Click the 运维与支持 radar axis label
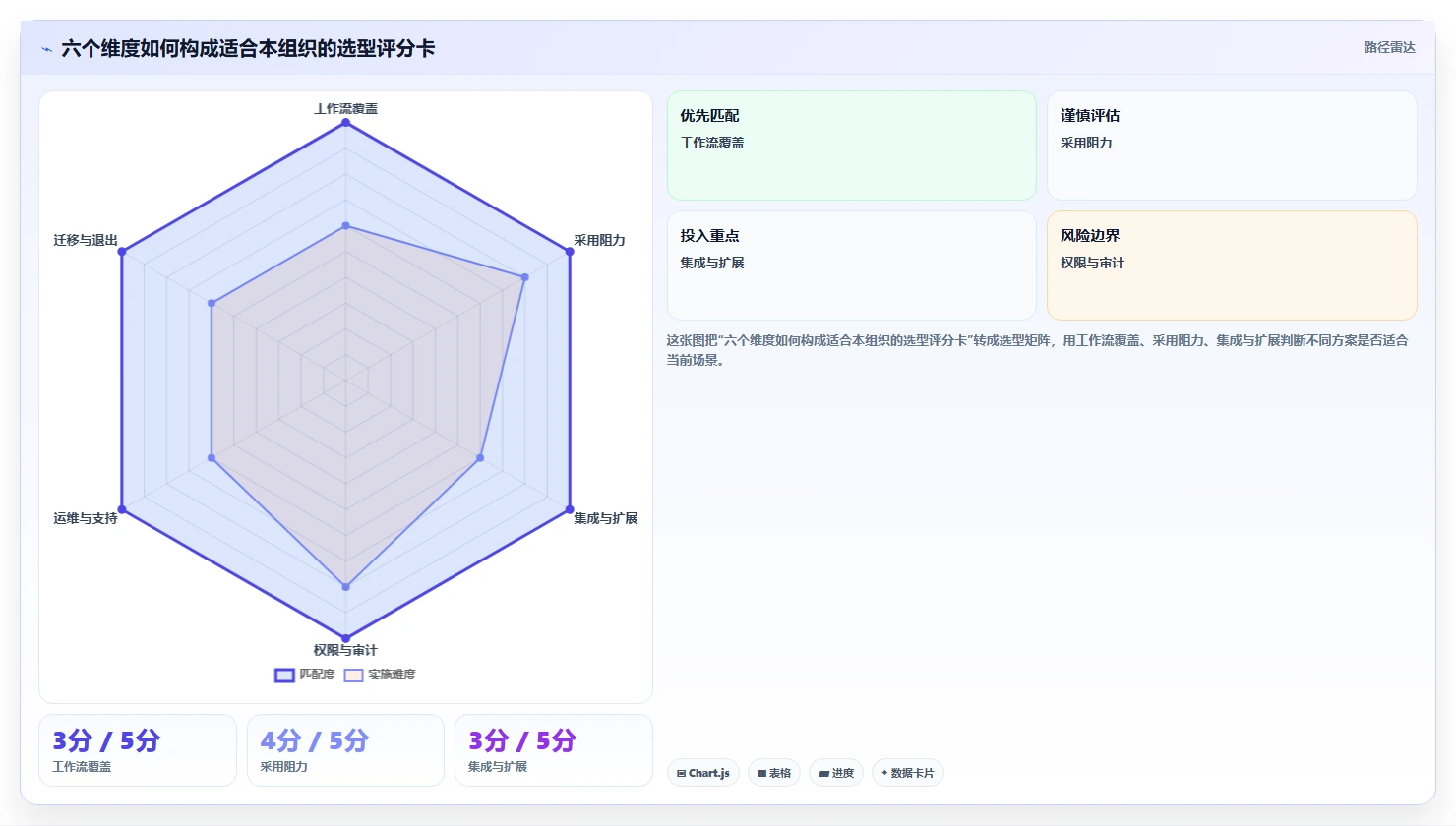 (x=86, y=518)
